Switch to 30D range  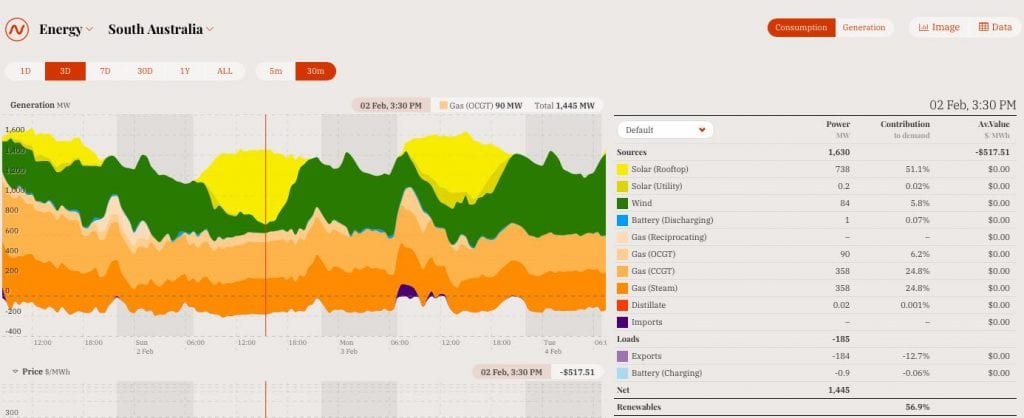145,71
